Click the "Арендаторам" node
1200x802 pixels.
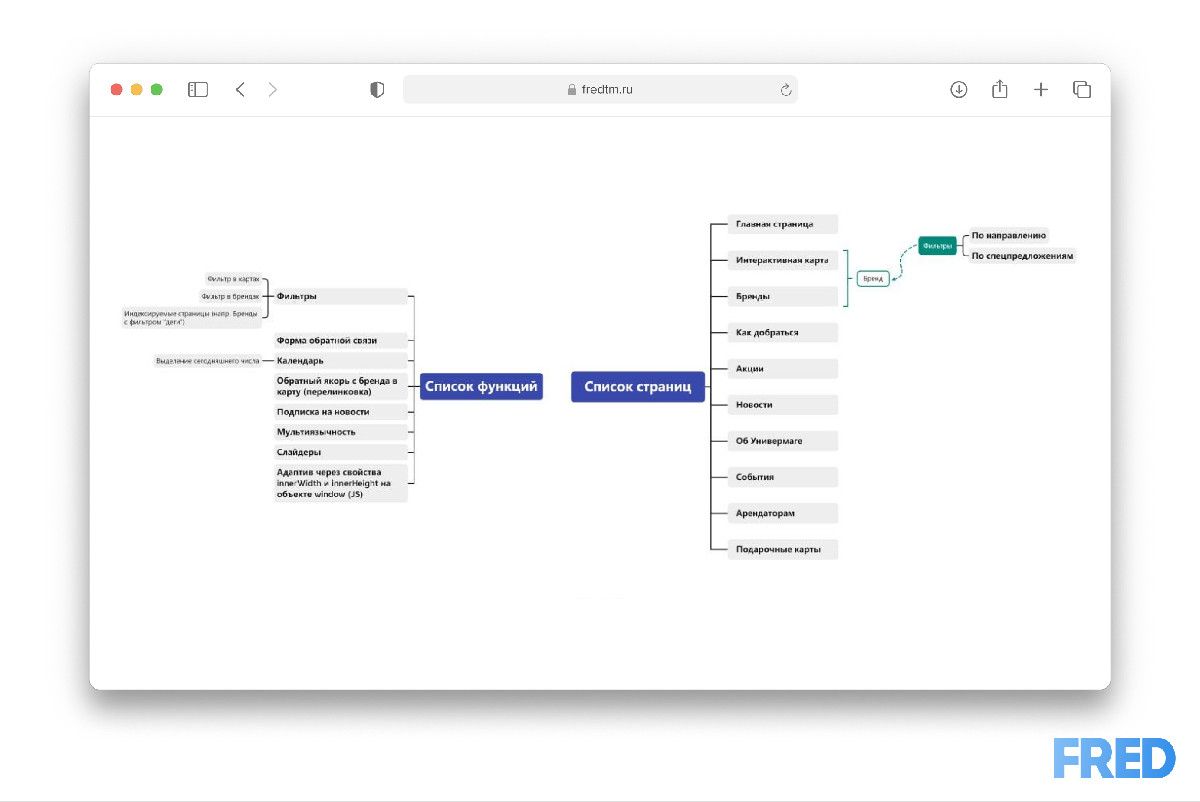(x=784, y=513)
